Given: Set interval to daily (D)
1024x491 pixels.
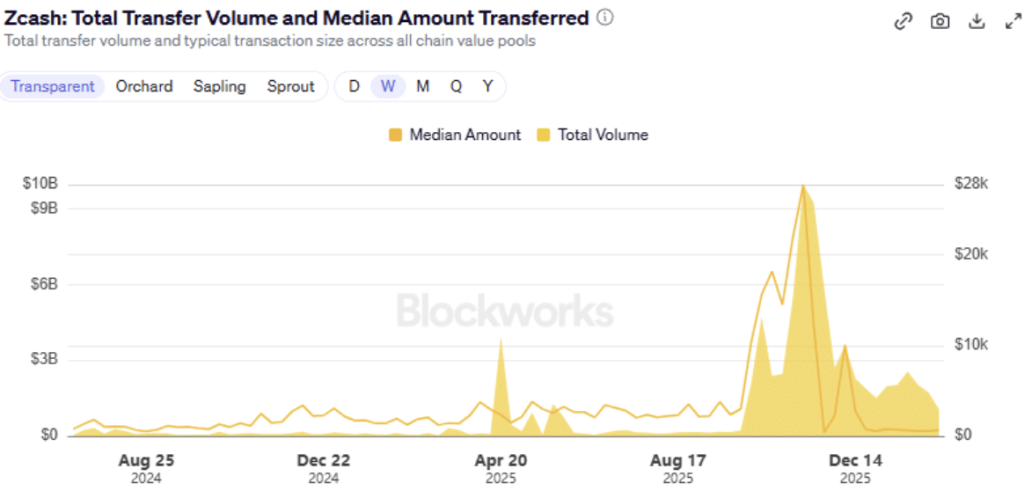Looking at the screenshot, I should pyautogui.click(x=354, y=86).
